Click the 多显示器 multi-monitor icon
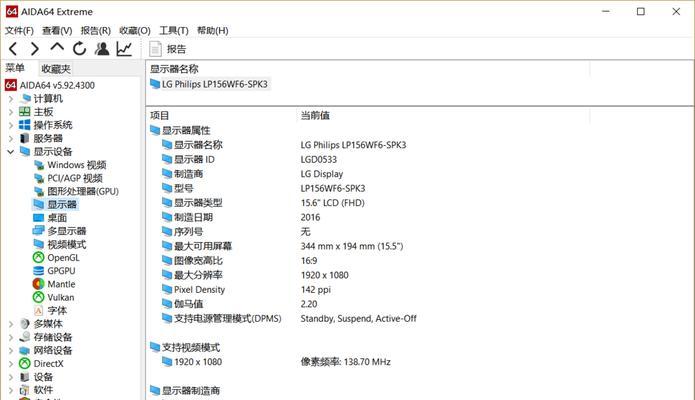Screen dimensions: 695x400 39,231
